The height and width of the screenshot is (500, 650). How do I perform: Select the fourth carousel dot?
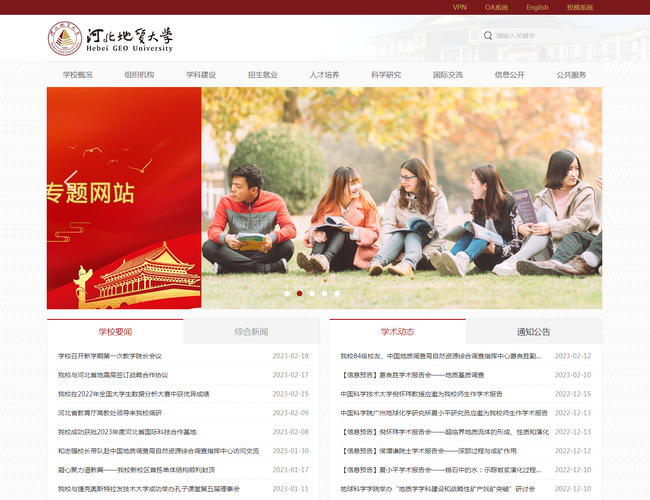pos(324,294)
